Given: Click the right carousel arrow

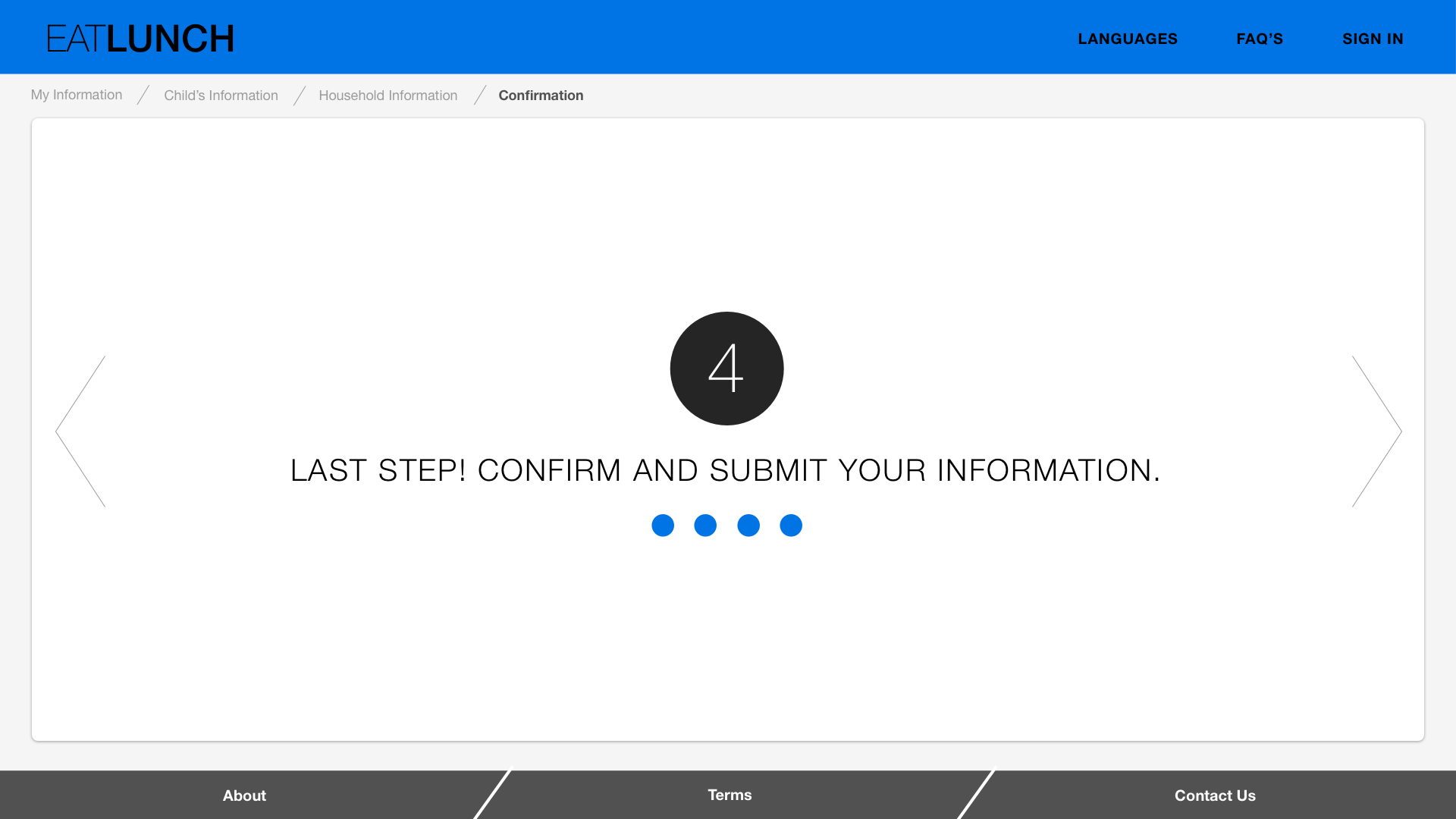Looking at the screenshot, I should pos(1376,431).
